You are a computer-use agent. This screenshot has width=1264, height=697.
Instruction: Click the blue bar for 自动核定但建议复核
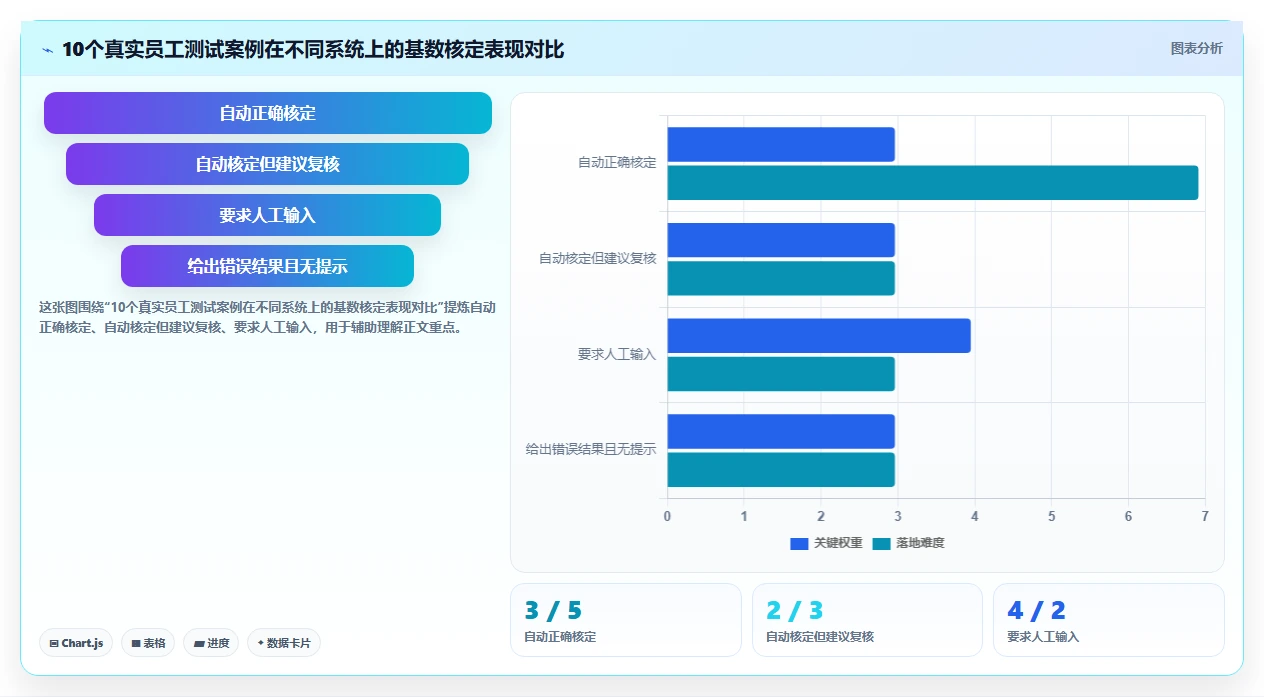coord(781,240)
